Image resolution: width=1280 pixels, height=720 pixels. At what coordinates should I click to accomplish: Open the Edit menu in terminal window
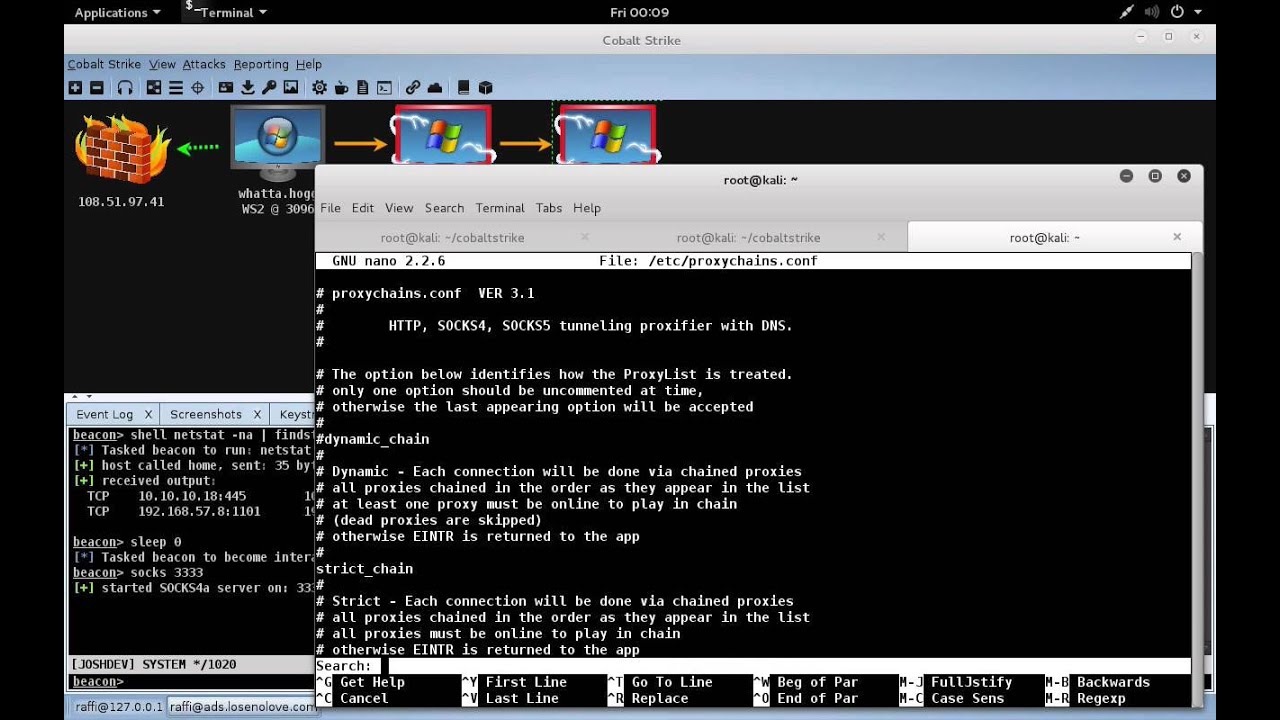click(x=363, y=208)
